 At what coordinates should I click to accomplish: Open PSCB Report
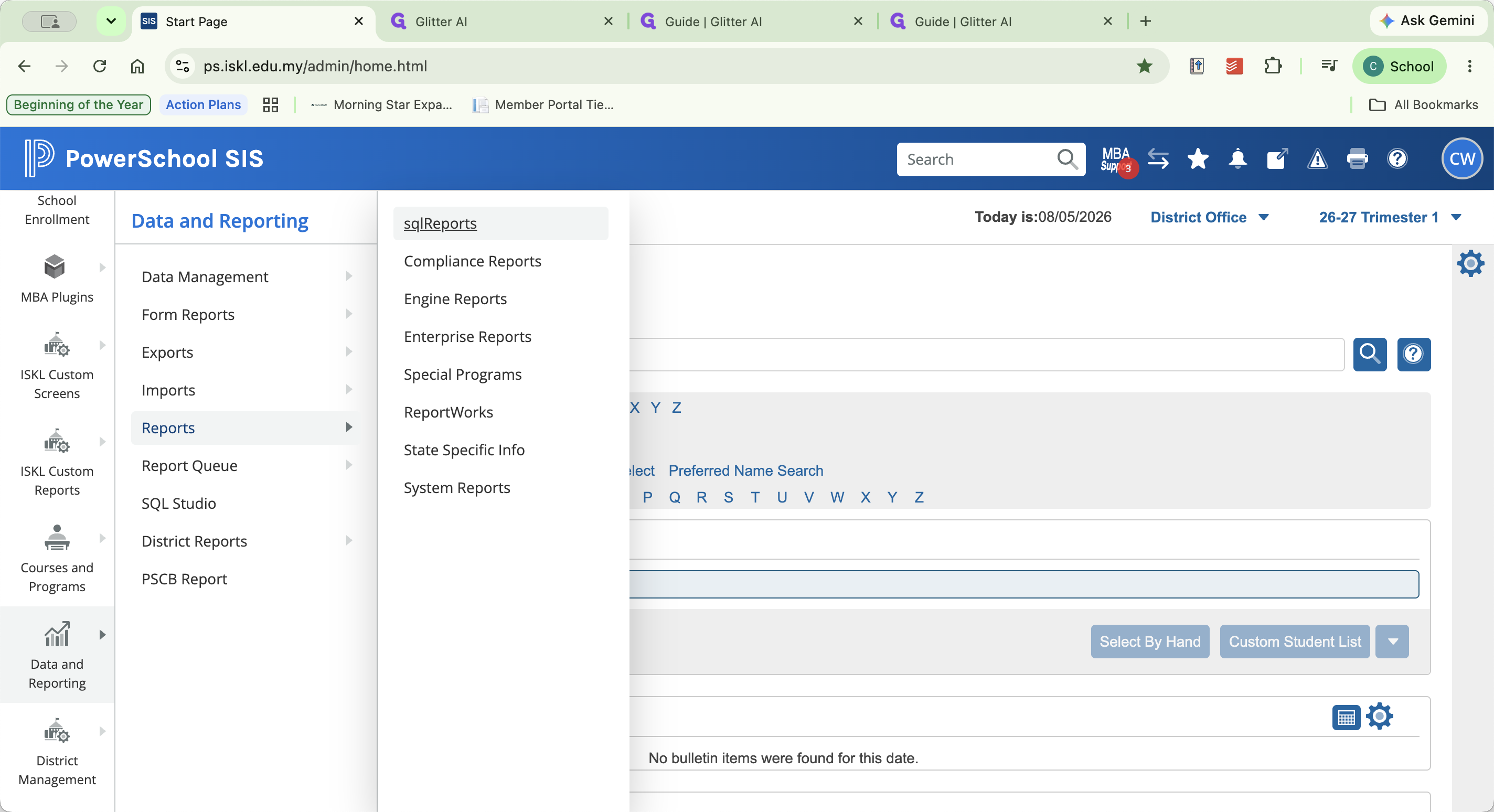click(x=185, y=579)
